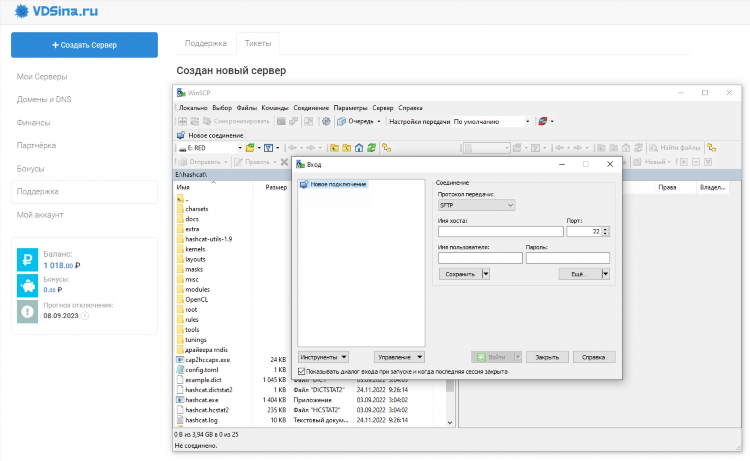Click the local panel filter icon

[269, 148]
